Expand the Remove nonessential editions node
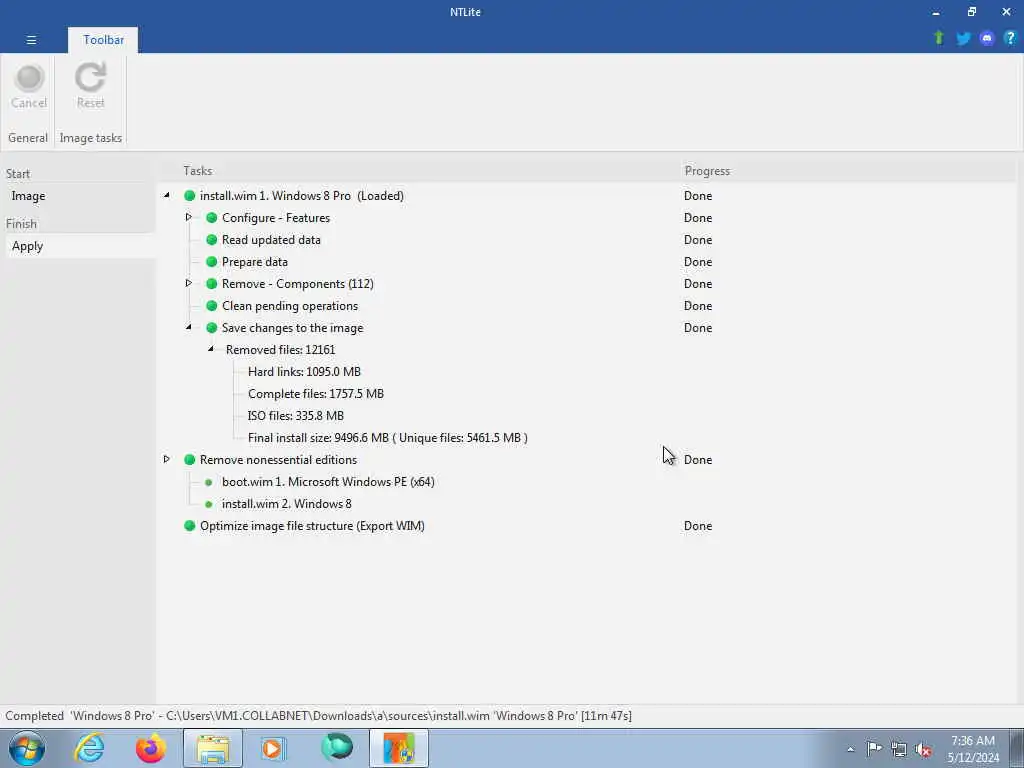This screenshot has height=768, width=1024. pyautogui.click(x=167, y=459)
